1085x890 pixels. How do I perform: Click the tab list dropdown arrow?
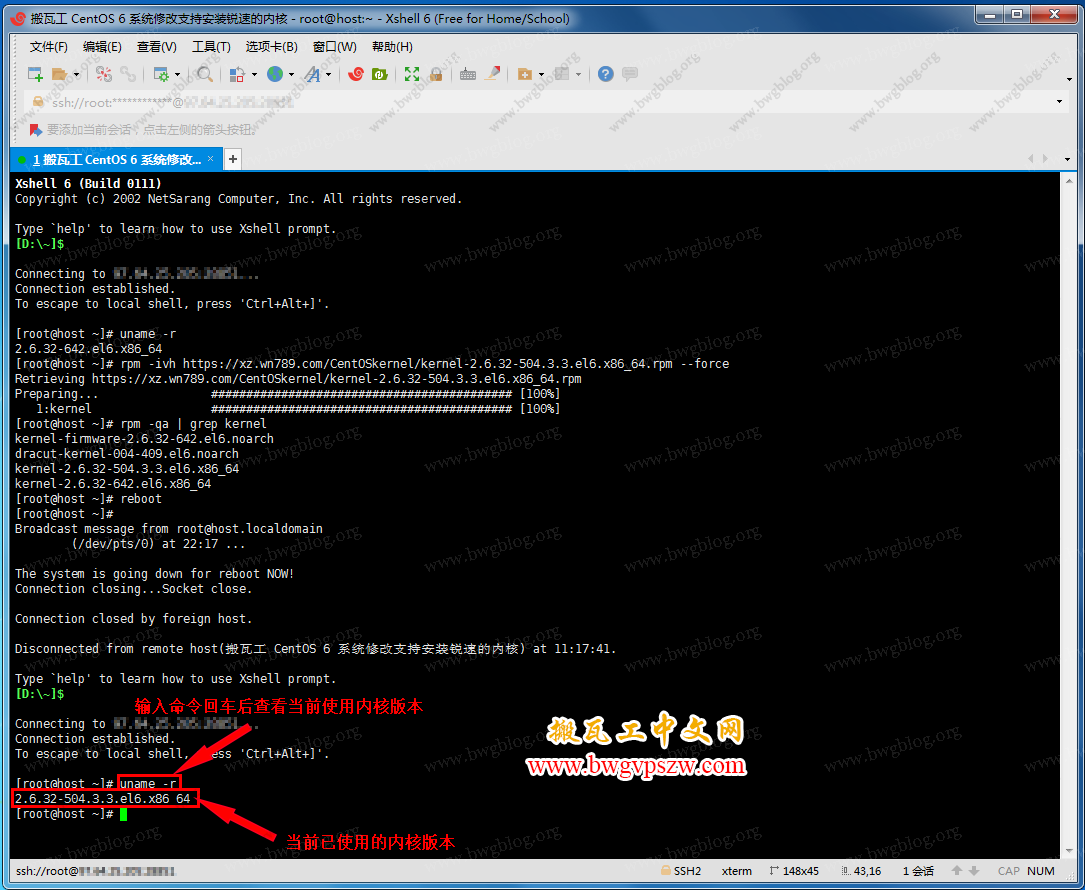click(x=1068, y=159)
